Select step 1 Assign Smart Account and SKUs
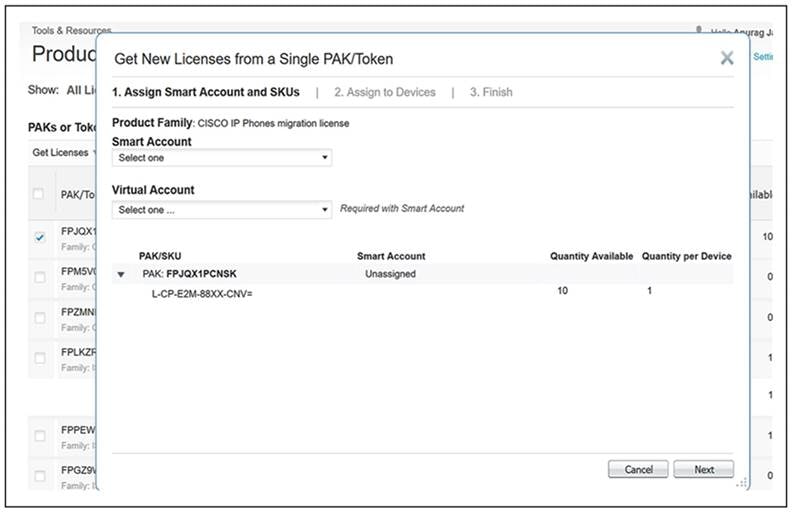Viewport: 792px width, 513px height. click(x=206, y=92)
